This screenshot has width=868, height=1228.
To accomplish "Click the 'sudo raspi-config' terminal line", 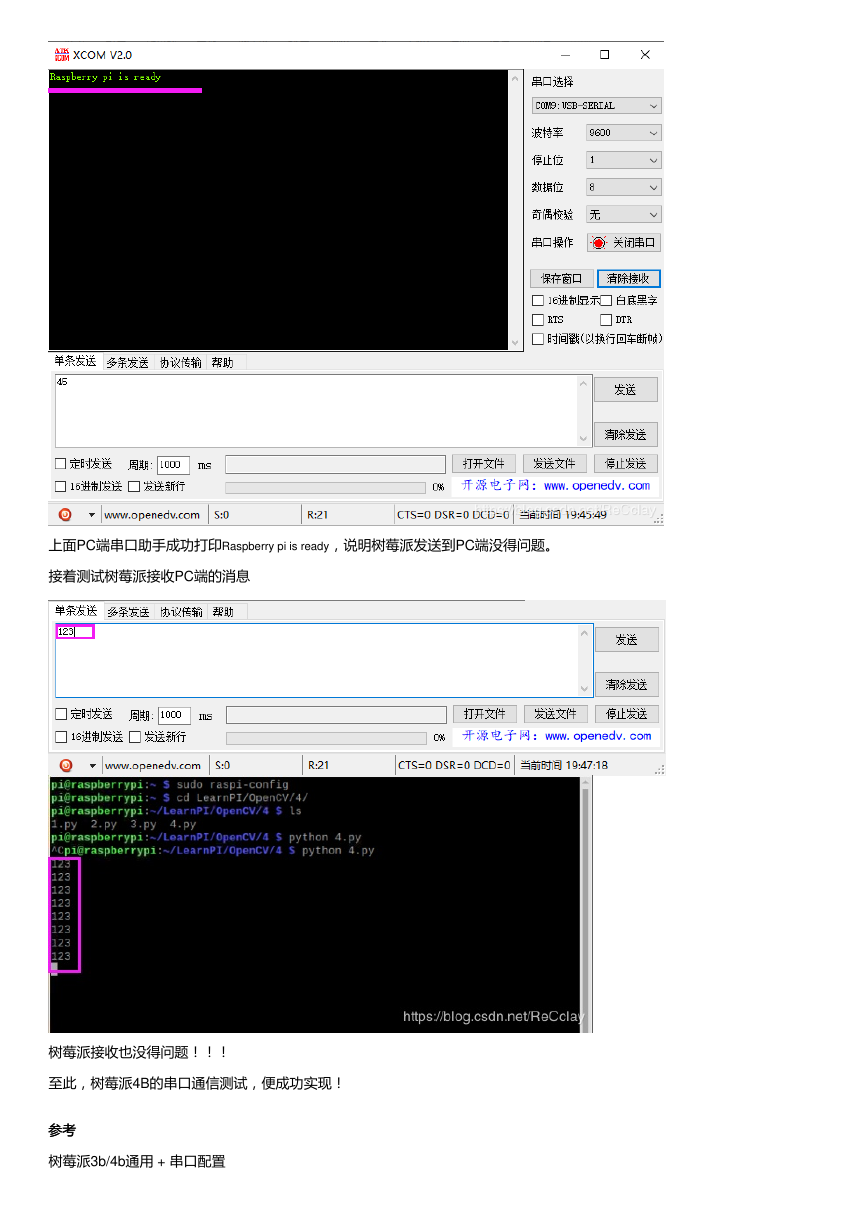I will coord(232,785).
